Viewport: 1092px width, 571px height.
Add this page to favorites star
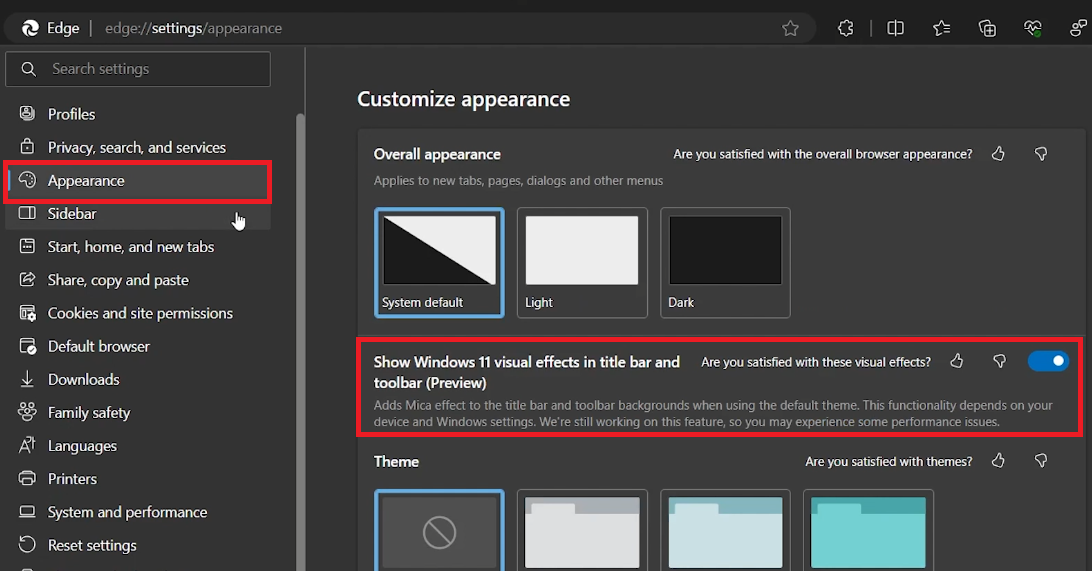point(790,28)
